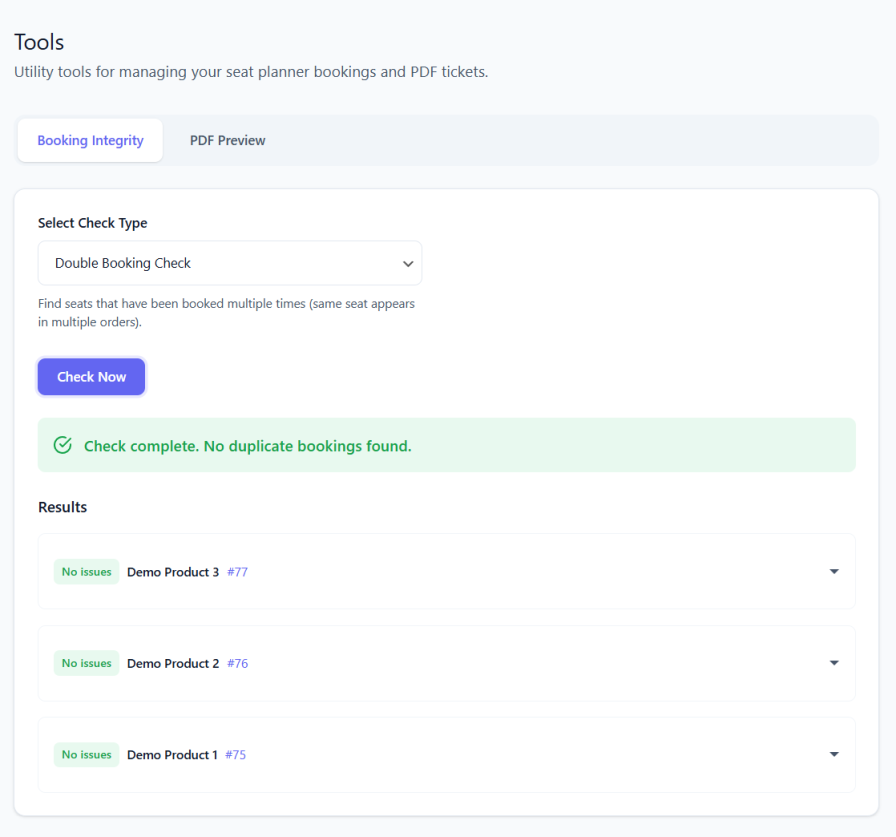This screenshot has width=896, height=837.
Task: Open order link #77
Action: pyautogui.click(x=237, y=572)
